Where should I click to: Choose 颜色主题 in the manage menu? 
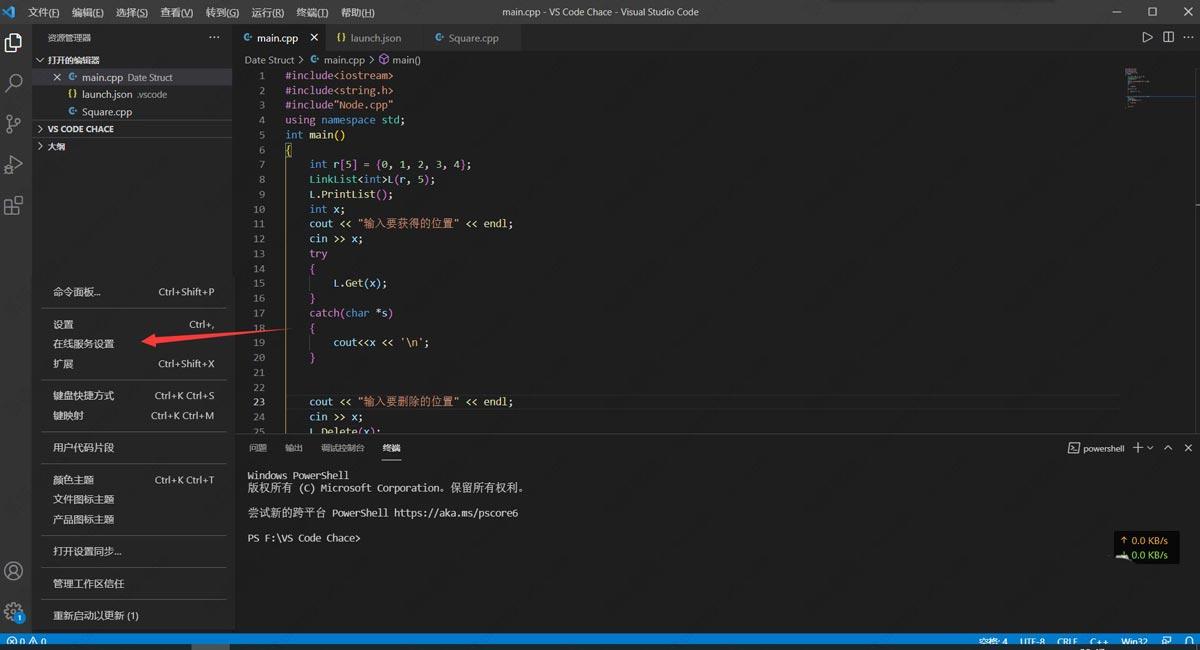click(x=74, y=480)
